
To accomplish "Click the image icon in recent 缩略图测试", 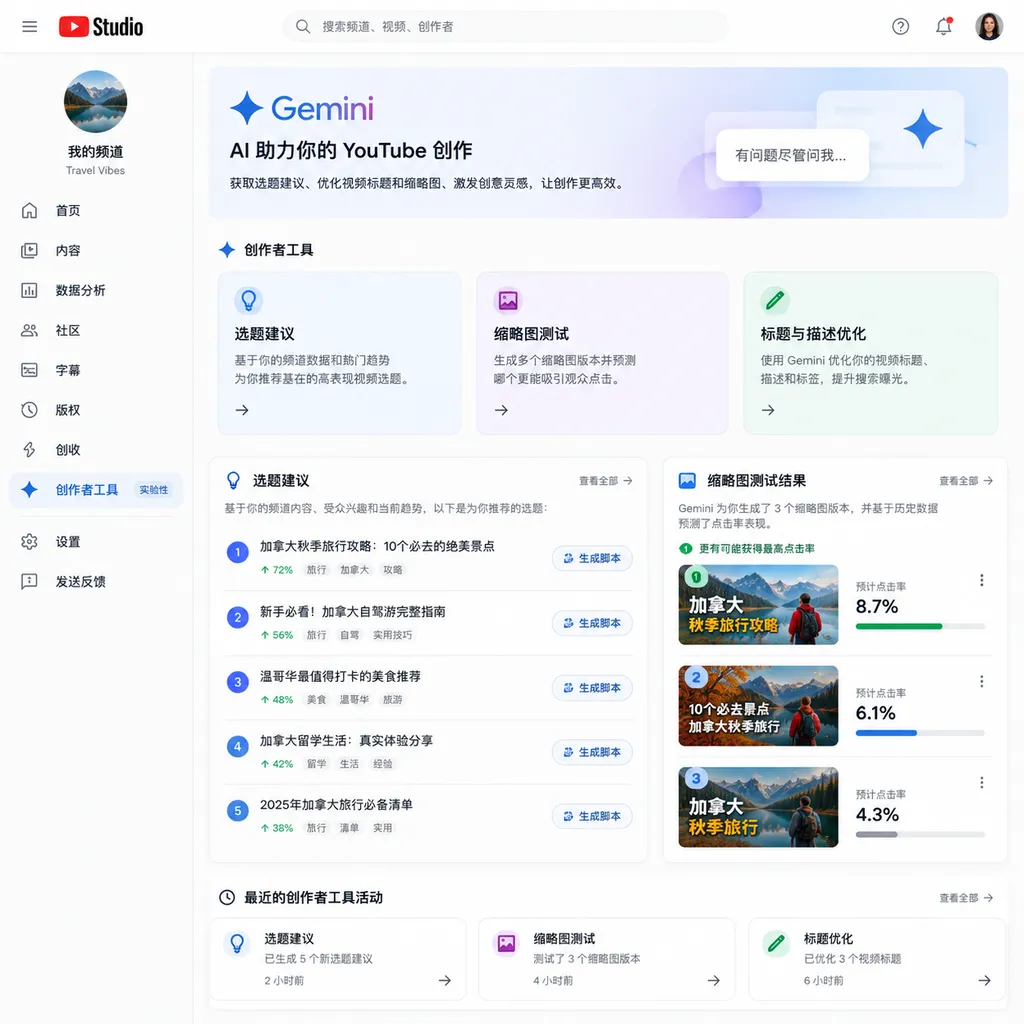I will point(506,944).
